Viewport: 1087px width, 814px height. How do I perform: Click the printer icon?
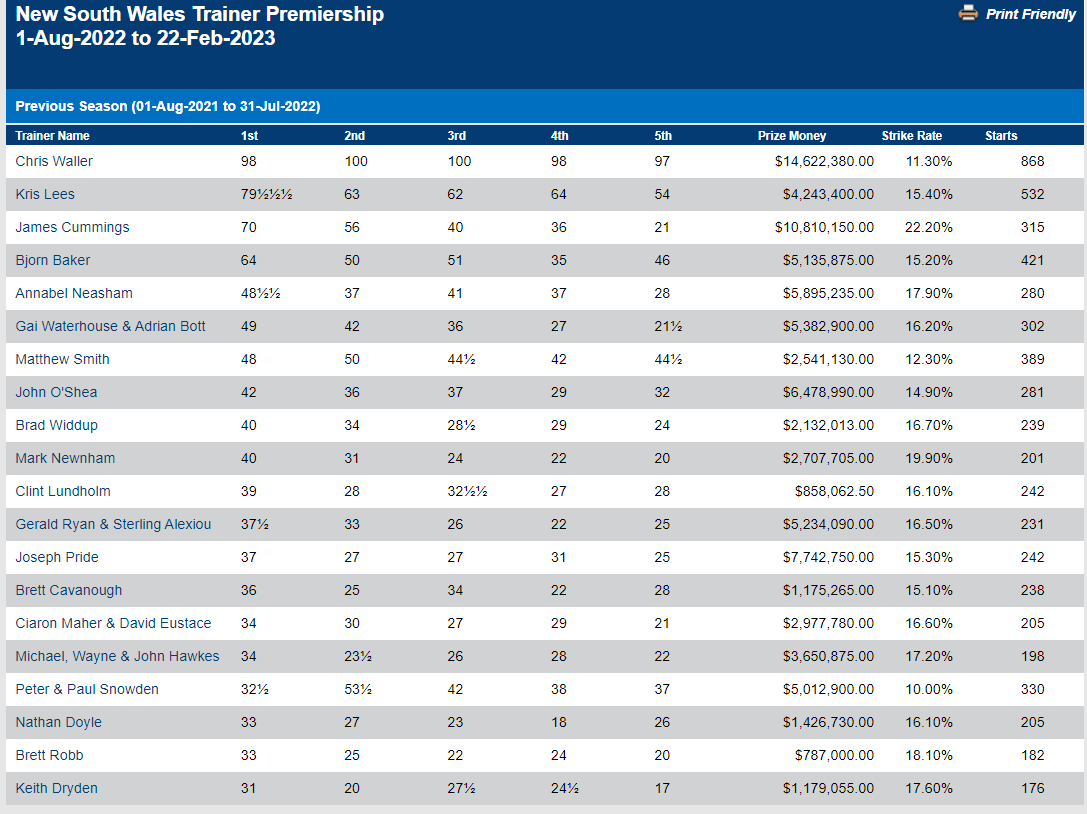click(x=967, y=14)
